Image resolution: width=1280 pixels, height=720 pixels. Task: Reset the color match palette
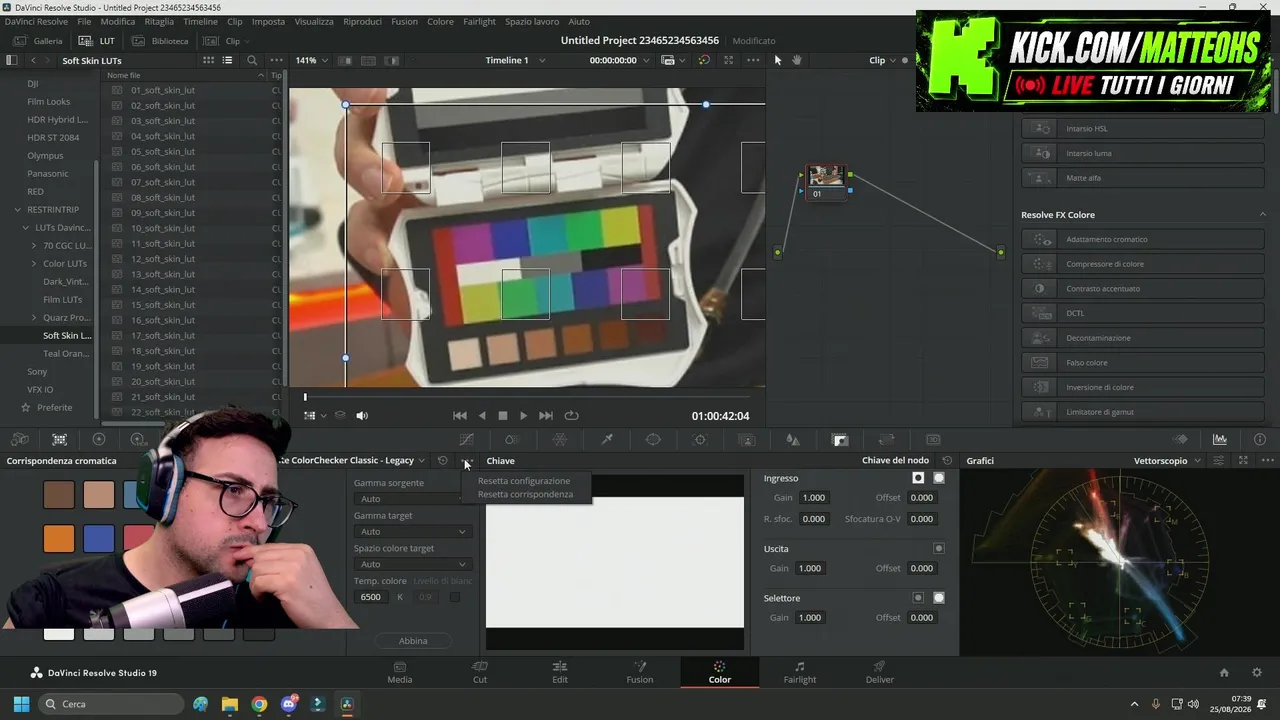[x=442, y=461]
